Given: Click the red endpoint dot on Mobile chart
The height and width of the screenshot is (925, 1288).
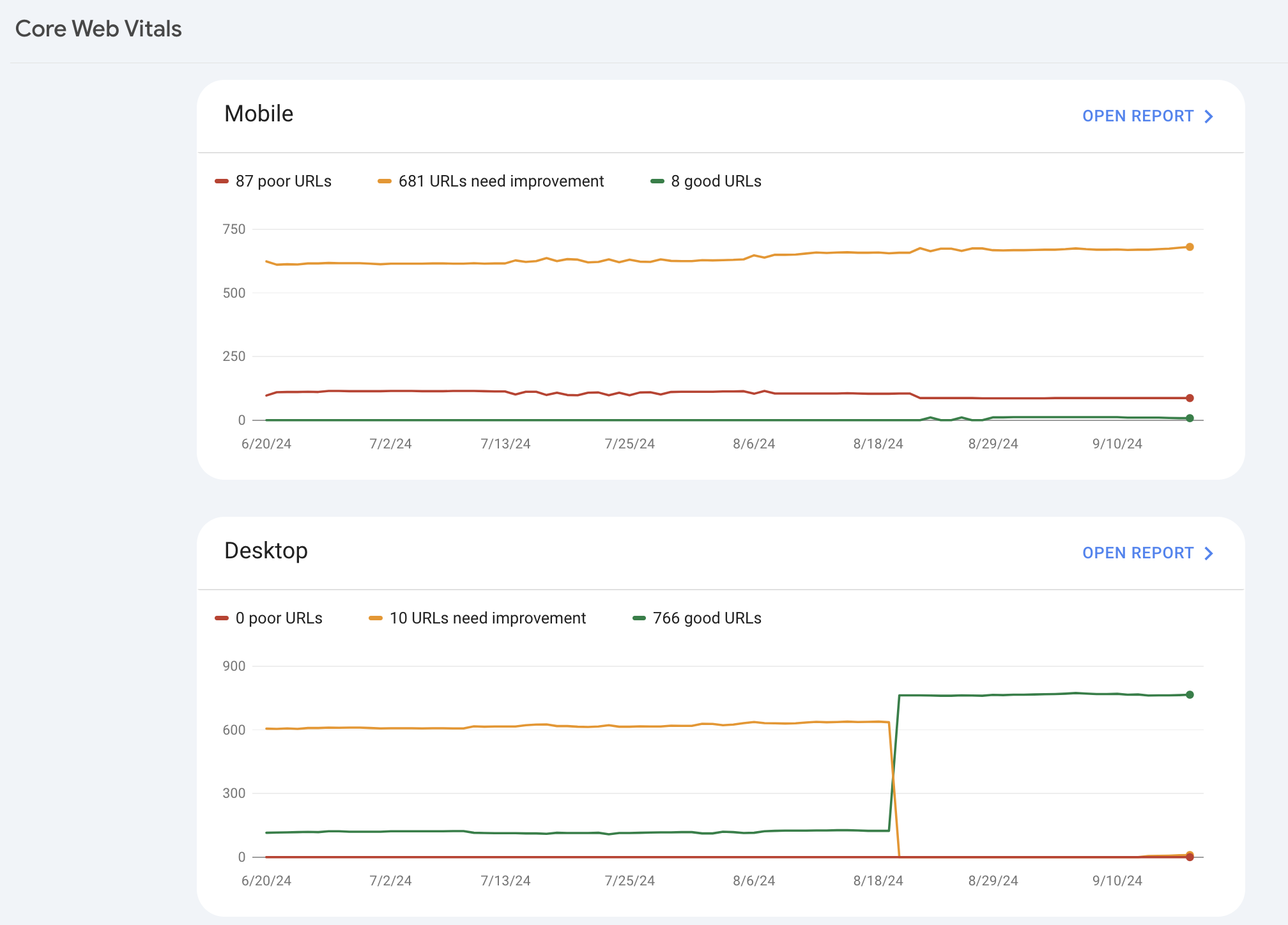Looking at the screenshot, I should pyautogui.click(x=1189, y=397).
